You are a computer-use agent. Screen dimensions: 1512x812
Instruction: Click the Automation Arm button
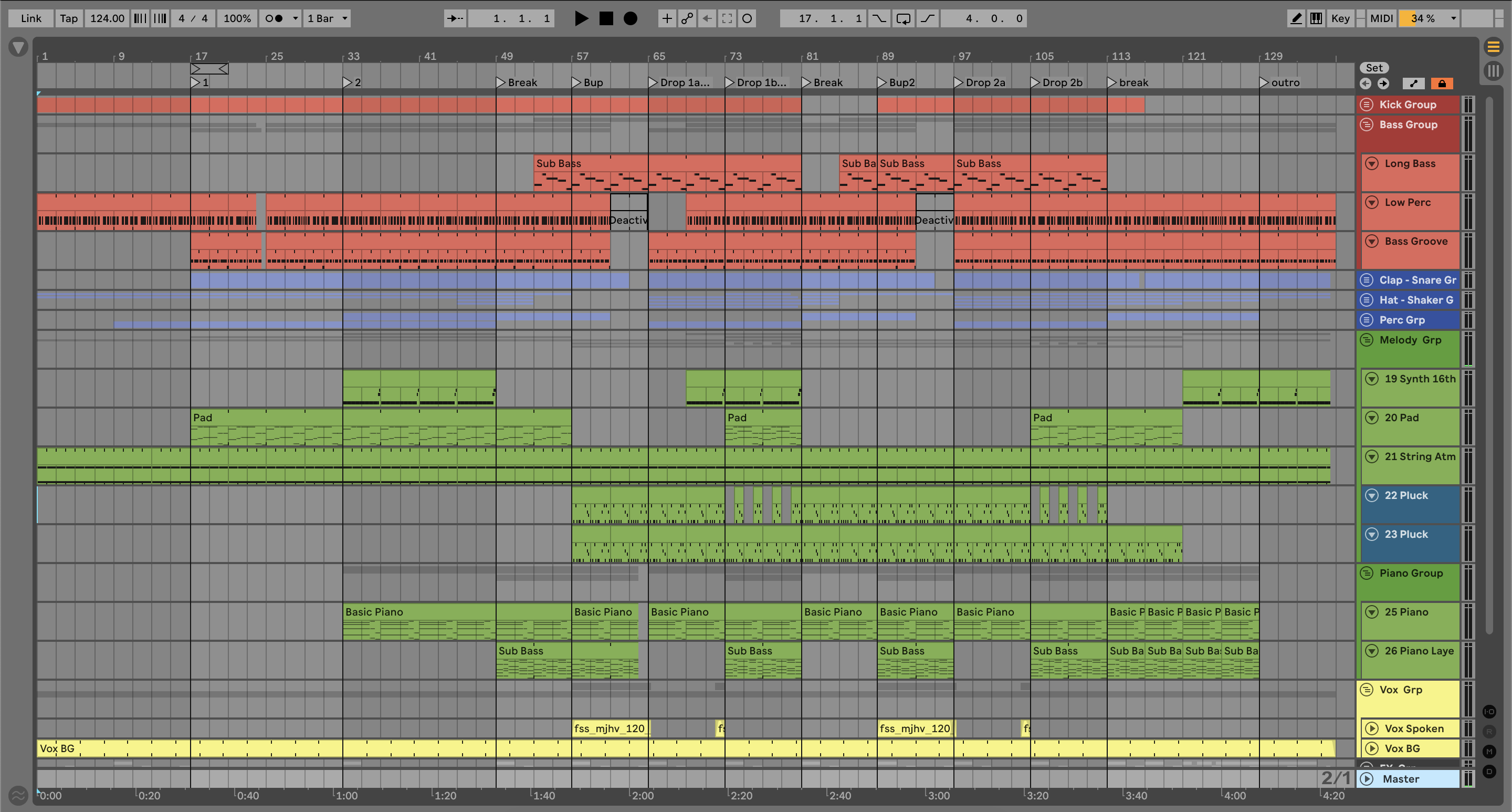687,18
